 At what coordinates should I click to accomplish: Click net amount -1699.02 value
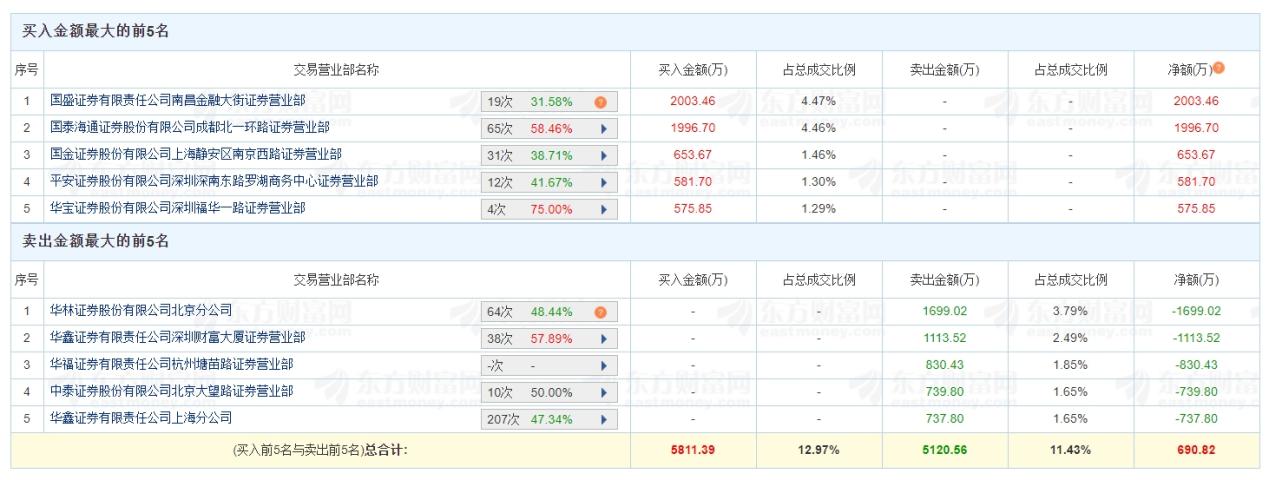[x=1196, y=311]
